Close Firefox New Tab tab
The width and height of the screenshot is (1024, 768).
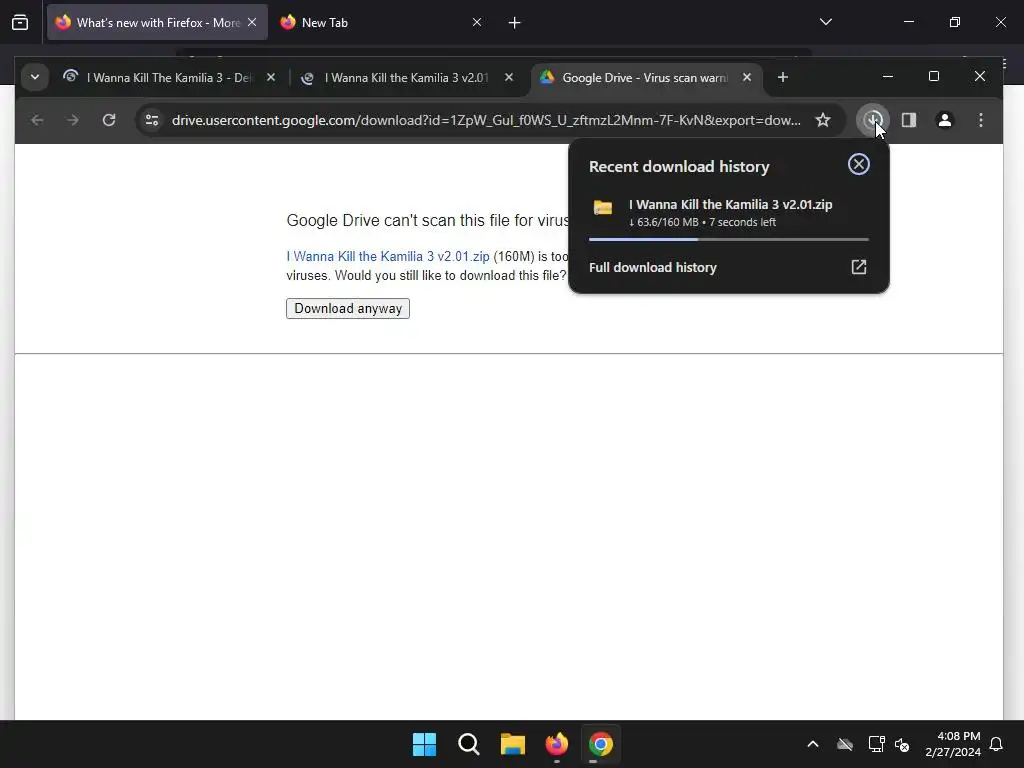[x=477, y=22]
